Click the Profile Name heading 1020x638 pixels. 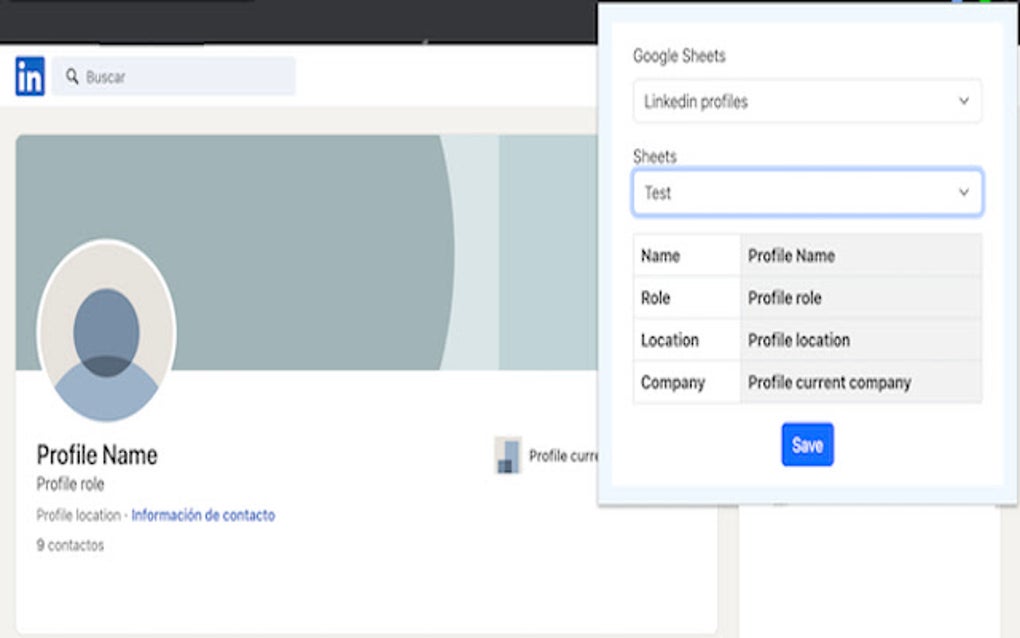pos(97,455)
